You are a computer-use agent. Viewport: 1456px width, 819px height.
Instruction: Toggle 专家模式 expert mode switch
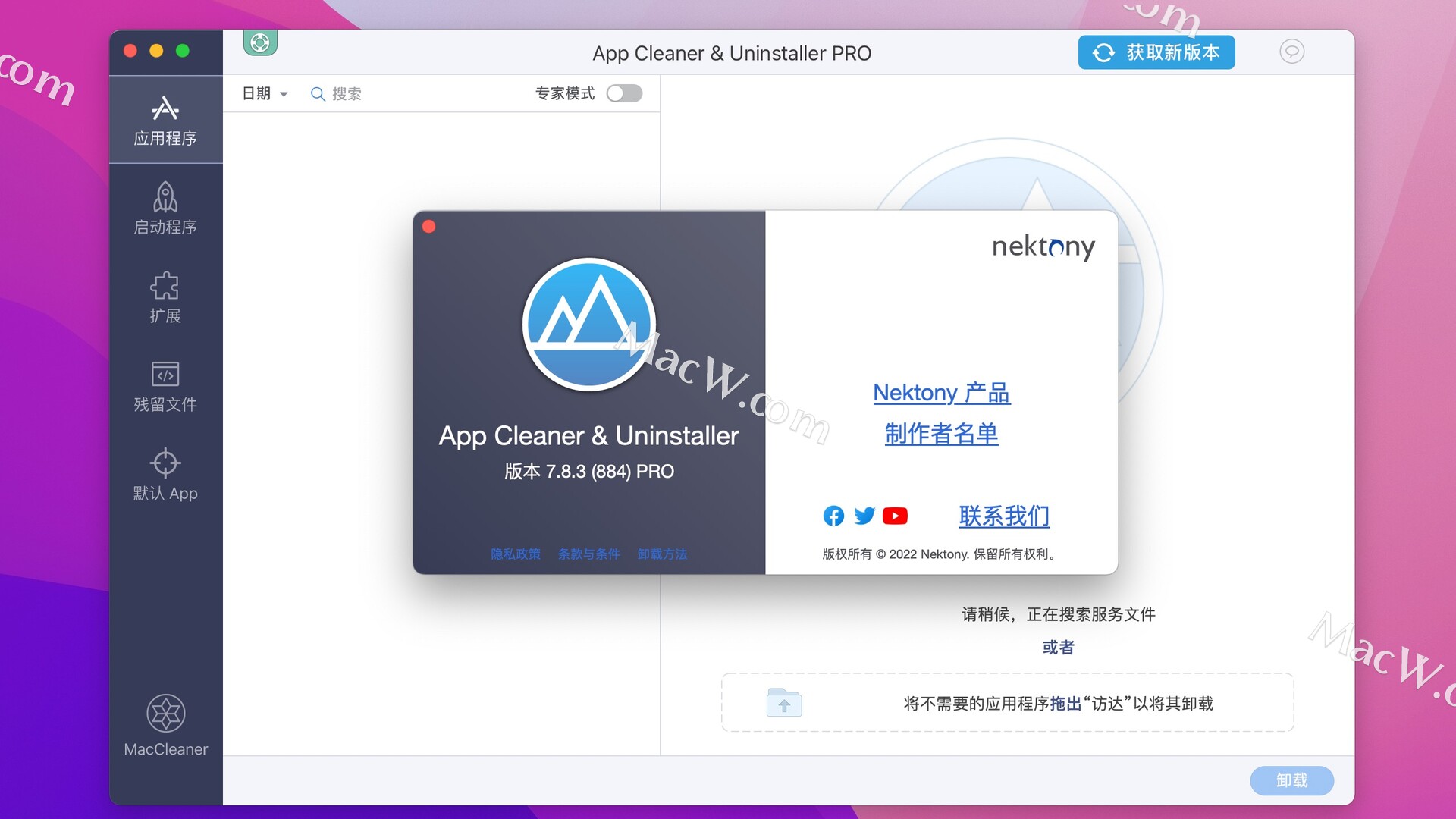pyautogui.click(x=624, y=93)
